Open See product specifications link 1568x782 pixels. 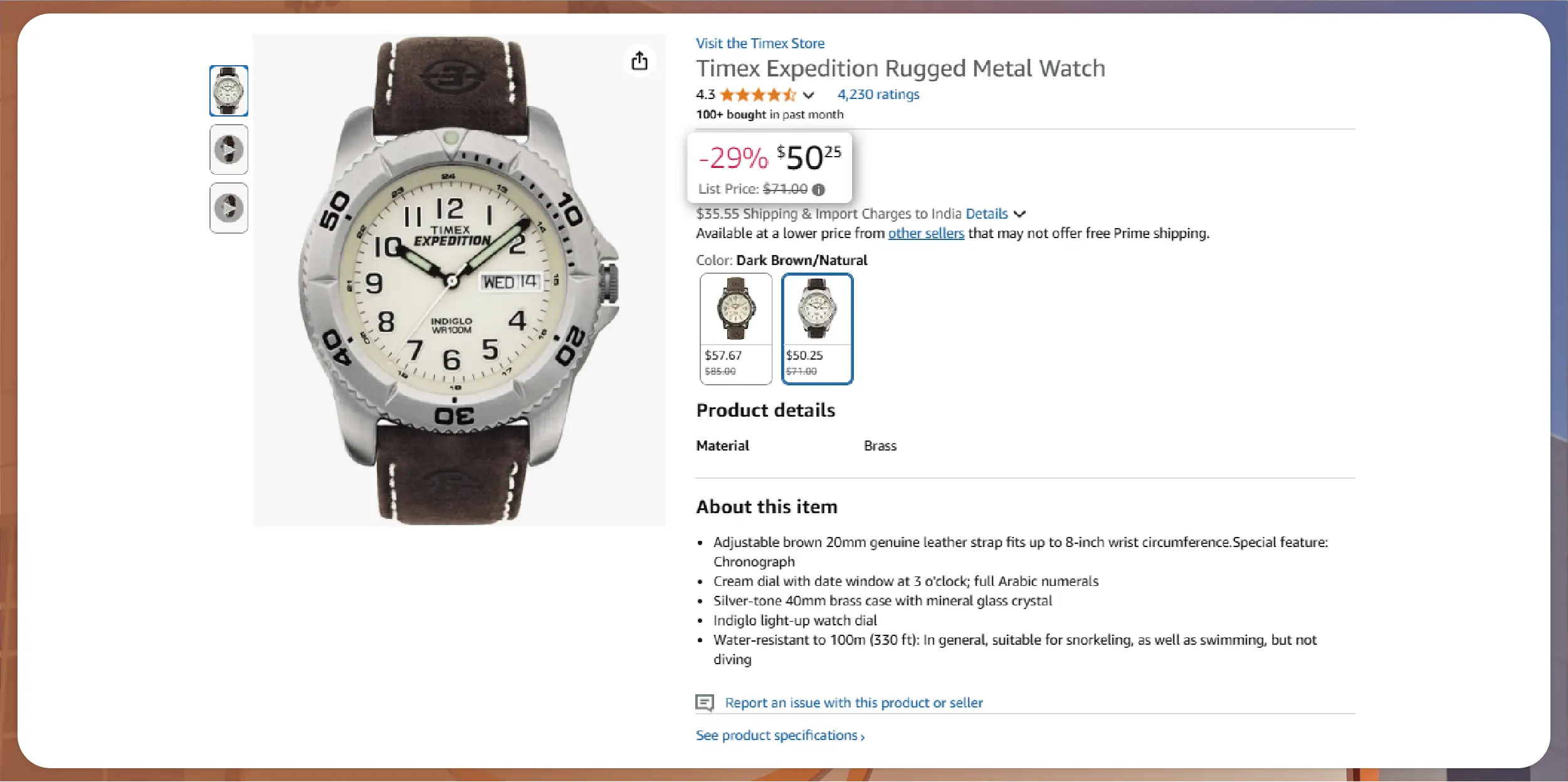click(780, 735)
